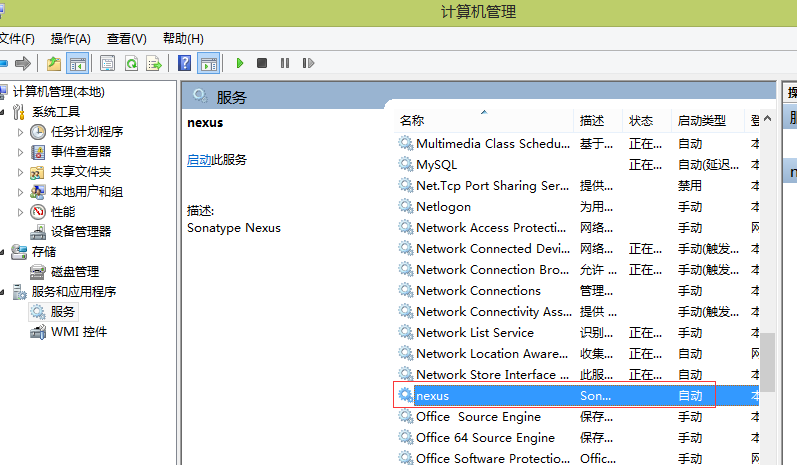
Task: Select 服务和应用程序 tree item
Action: (x=74, y=292)
